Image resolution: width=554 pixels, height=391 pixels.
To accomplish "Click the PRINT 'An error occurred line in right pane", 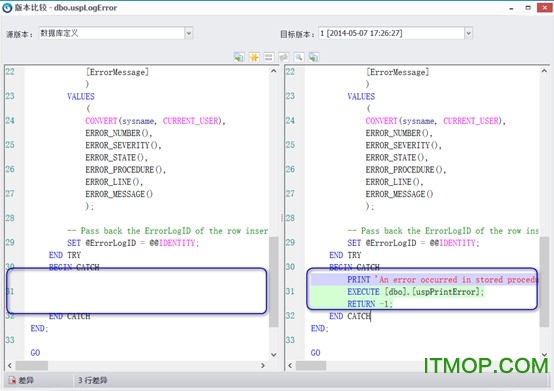I will pyautogui.click(x=425, y=280).
